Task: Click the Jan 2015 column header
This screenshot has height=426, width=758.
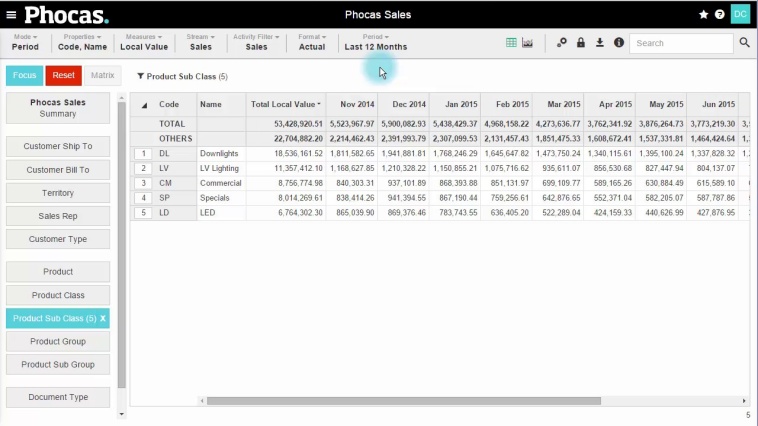Action: click(455, 104)
